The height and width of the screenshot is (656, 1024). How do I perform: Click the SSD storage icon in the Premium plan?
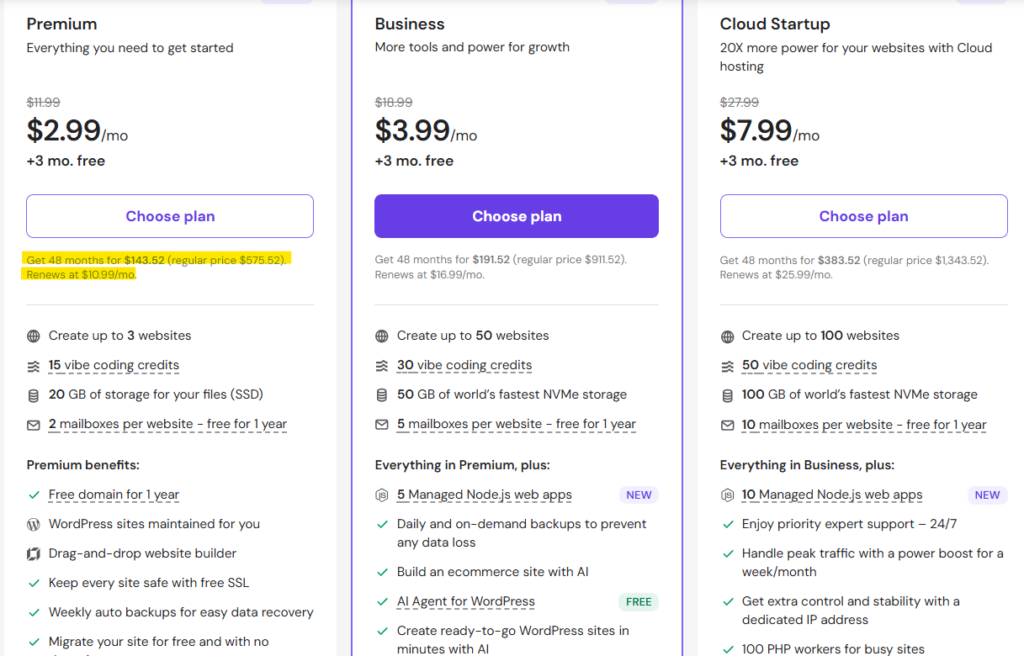click(x=33, y=394)
